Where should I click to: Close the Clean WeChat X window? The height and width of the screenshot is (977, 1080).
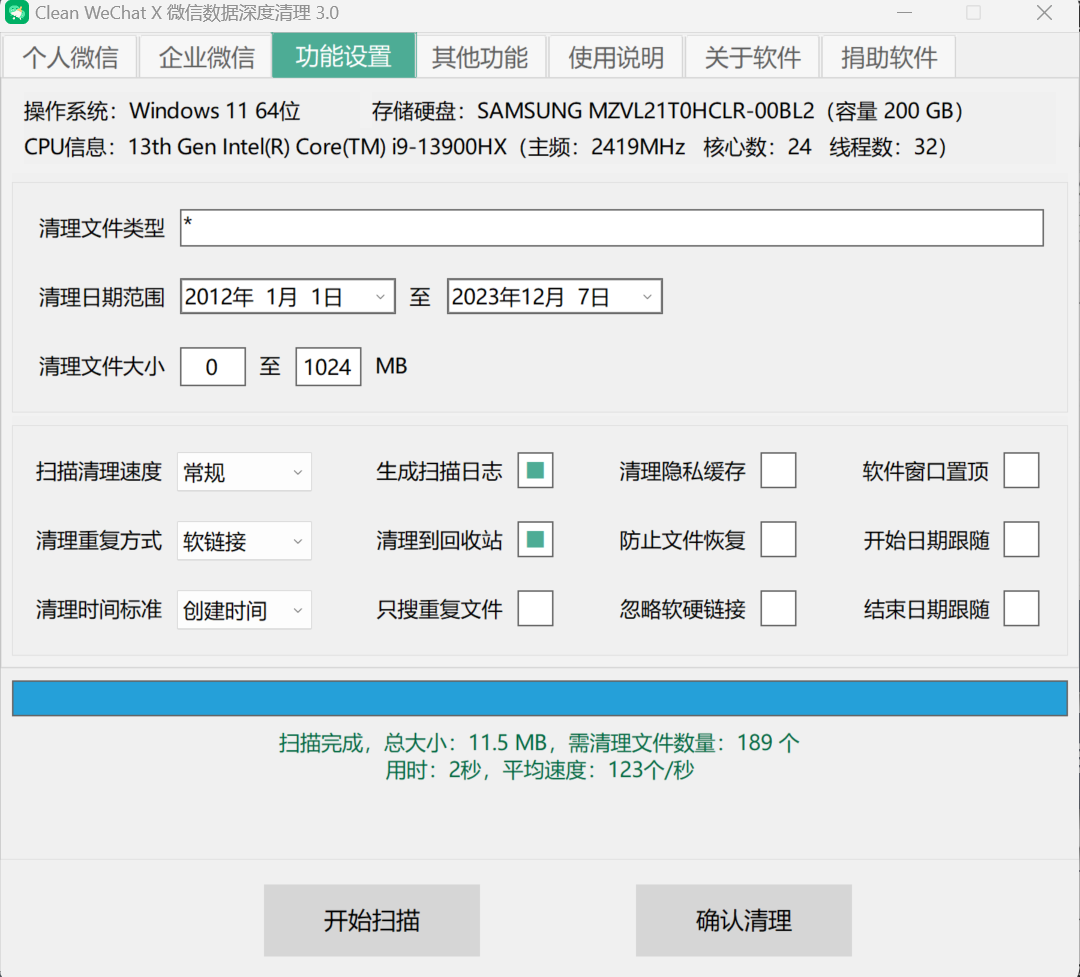1044,12
